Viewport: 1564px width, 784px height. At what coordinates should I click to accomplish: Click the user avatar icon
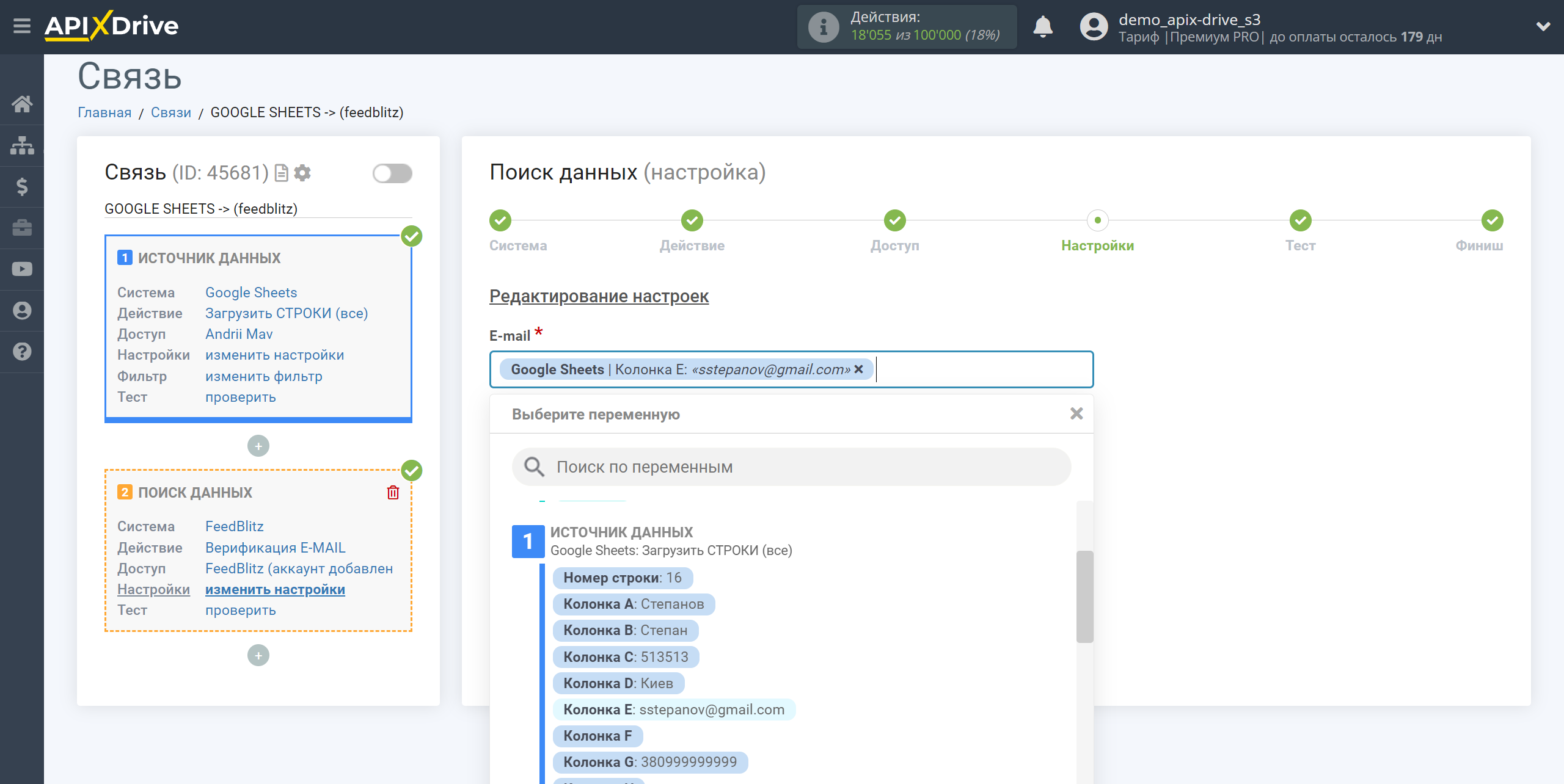click(x=1094, y=27)
